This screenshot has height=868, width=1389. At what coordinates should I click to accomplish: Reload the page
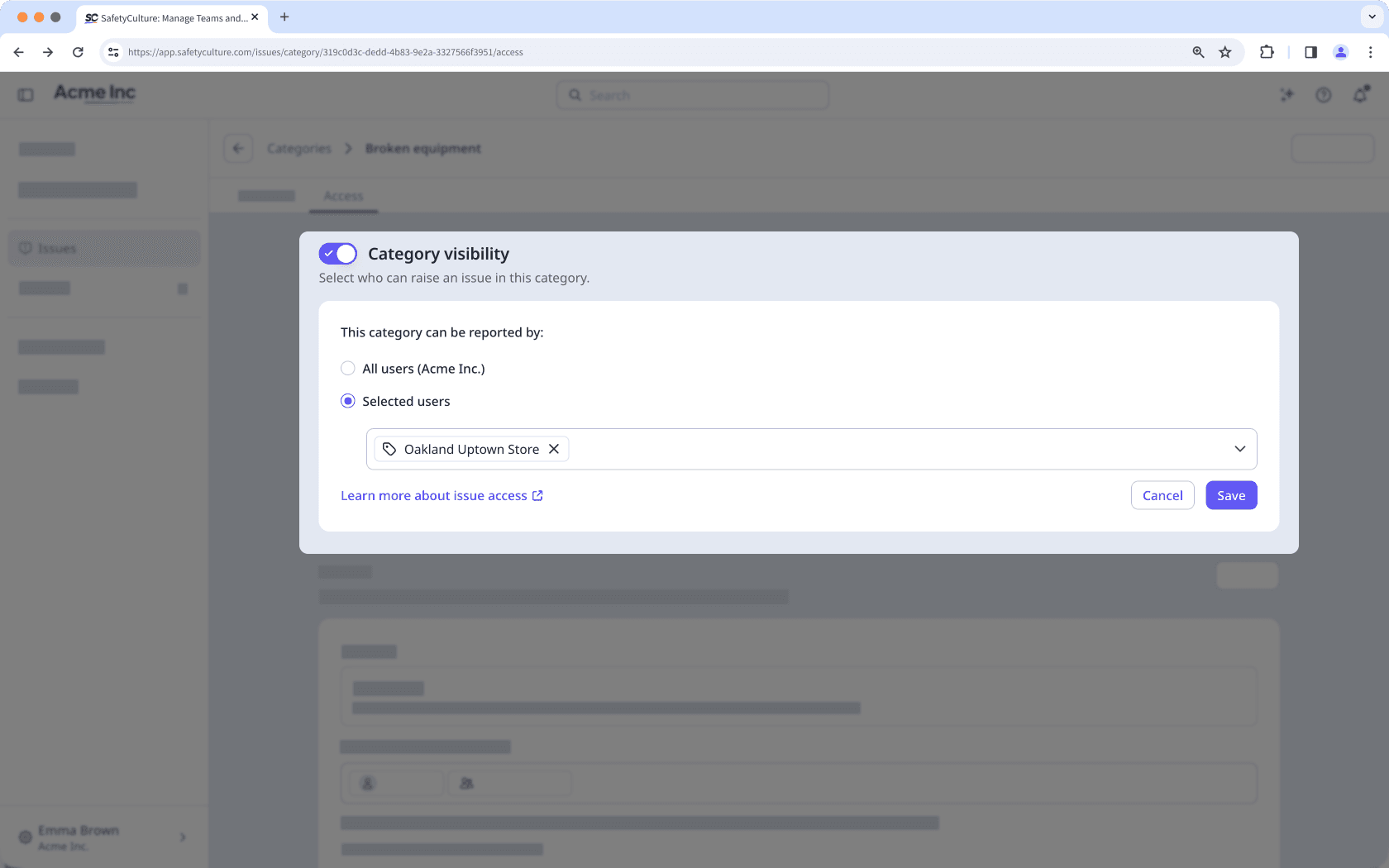coord(78,51)
